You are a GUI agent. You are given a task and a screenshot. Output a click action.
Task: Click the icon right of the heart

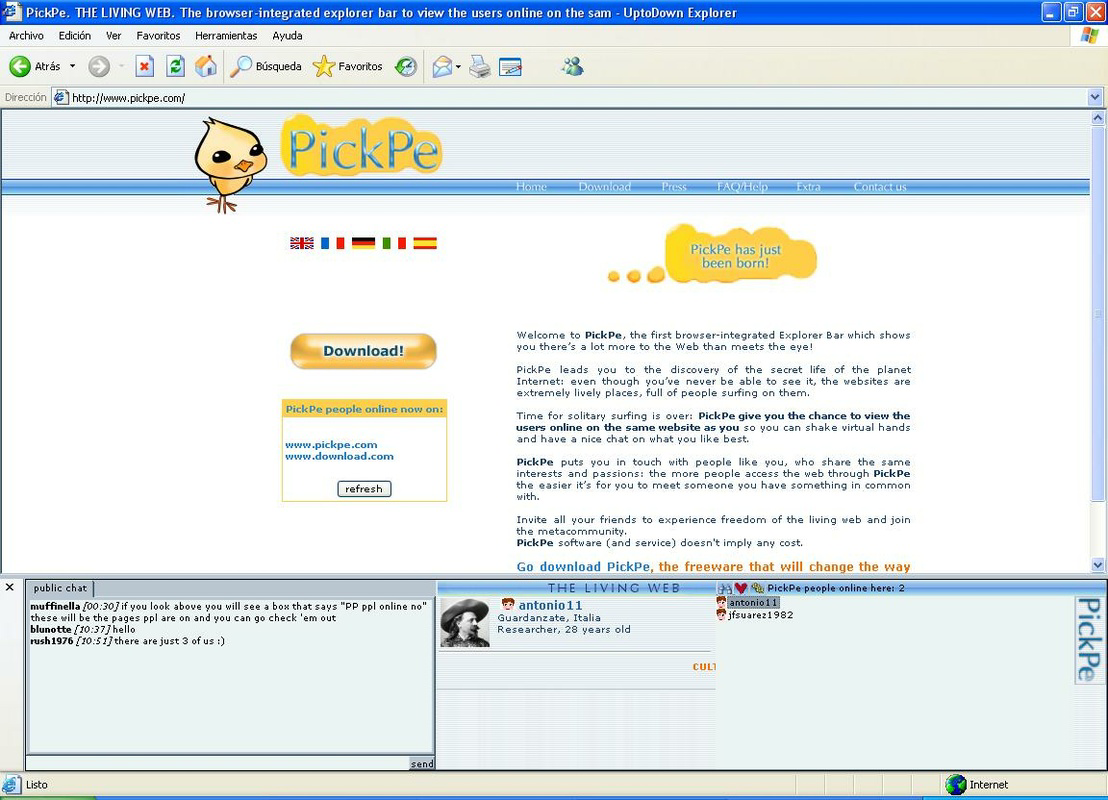tap(757, 588)
